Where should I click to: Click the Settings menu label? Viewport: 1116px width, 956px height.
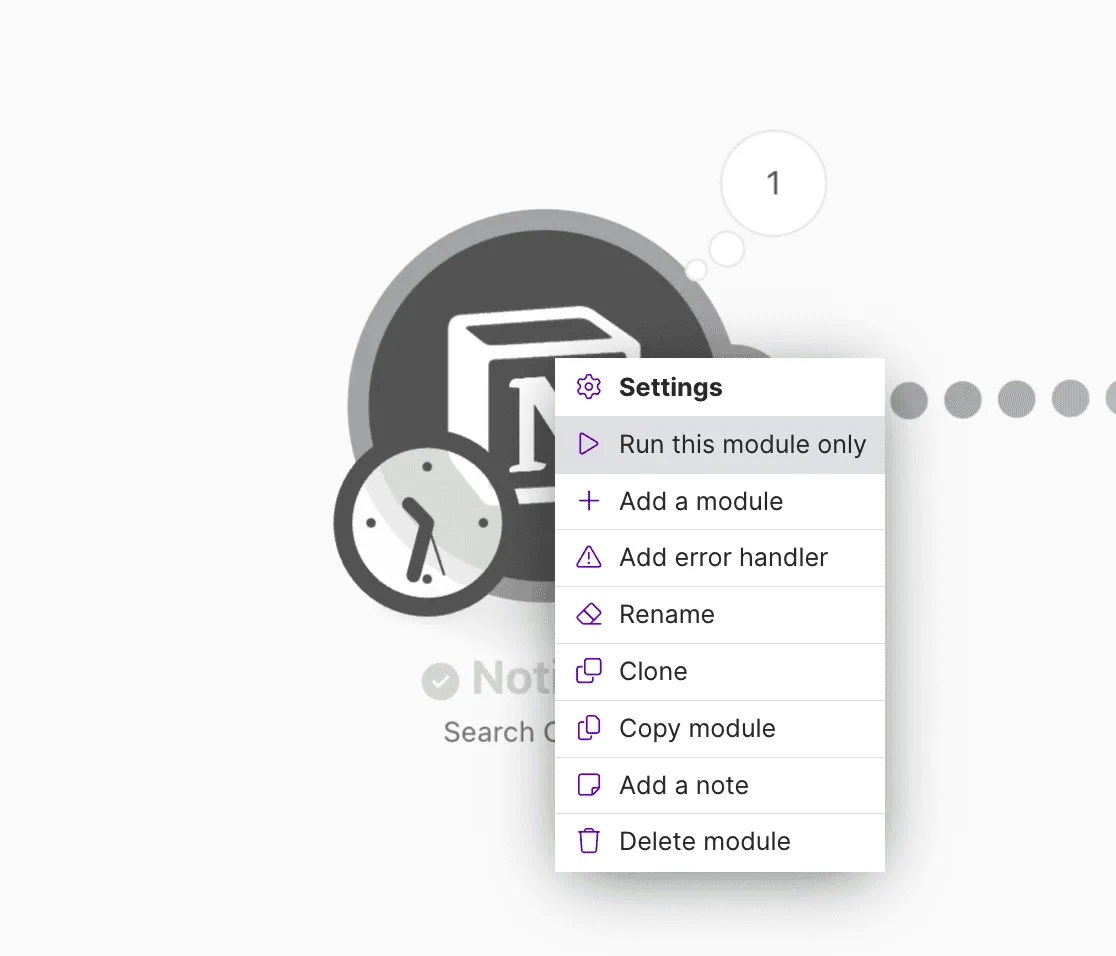[x=670, y=387]
